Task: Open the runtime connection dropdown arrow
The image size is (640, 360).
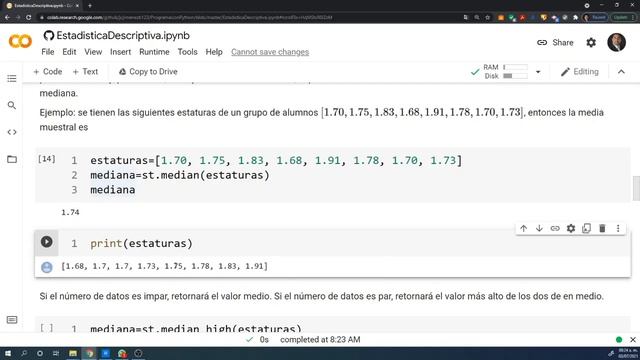Action: 538,72
